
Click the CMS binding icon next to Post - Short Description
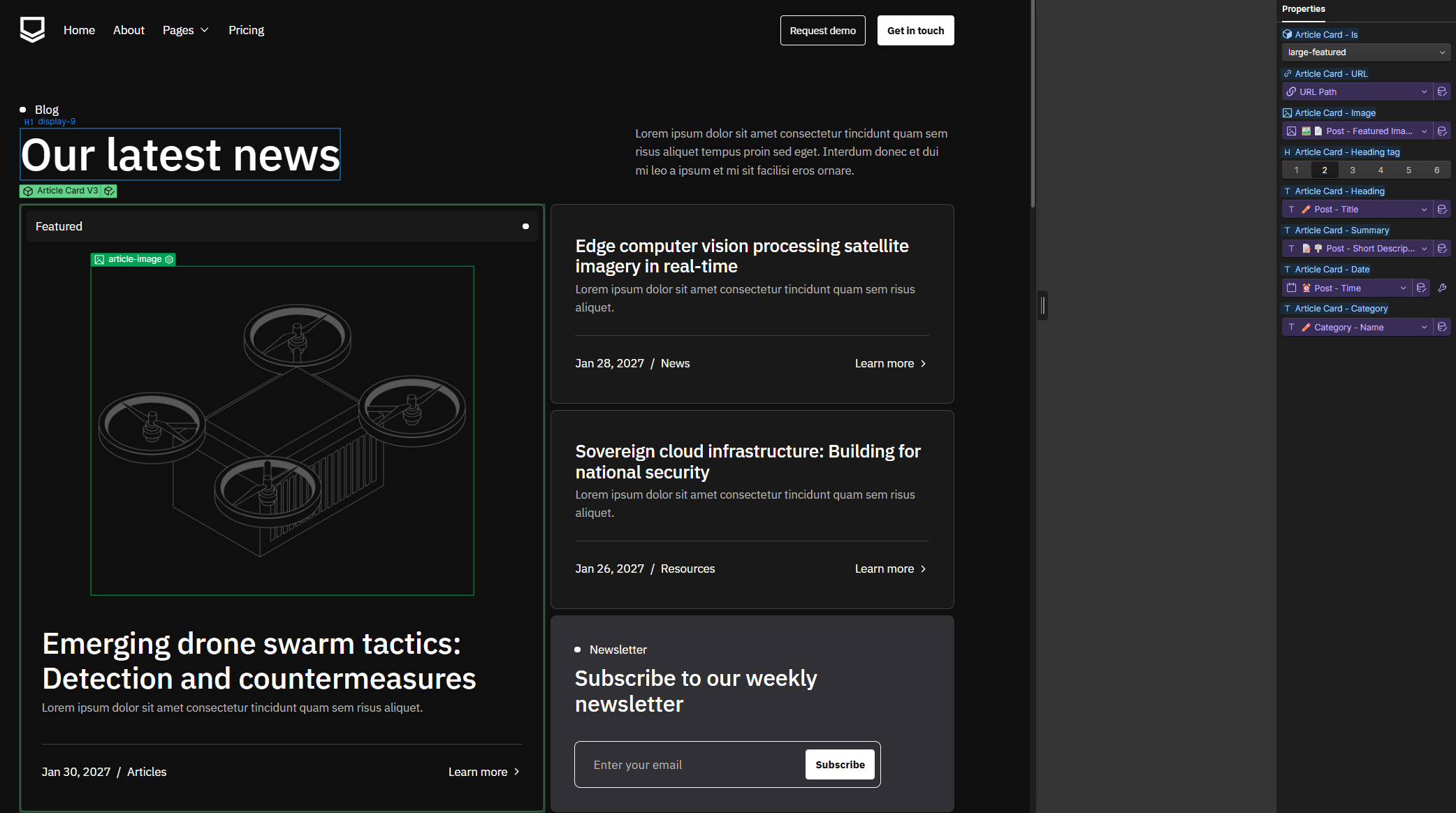pos(1442,249)
